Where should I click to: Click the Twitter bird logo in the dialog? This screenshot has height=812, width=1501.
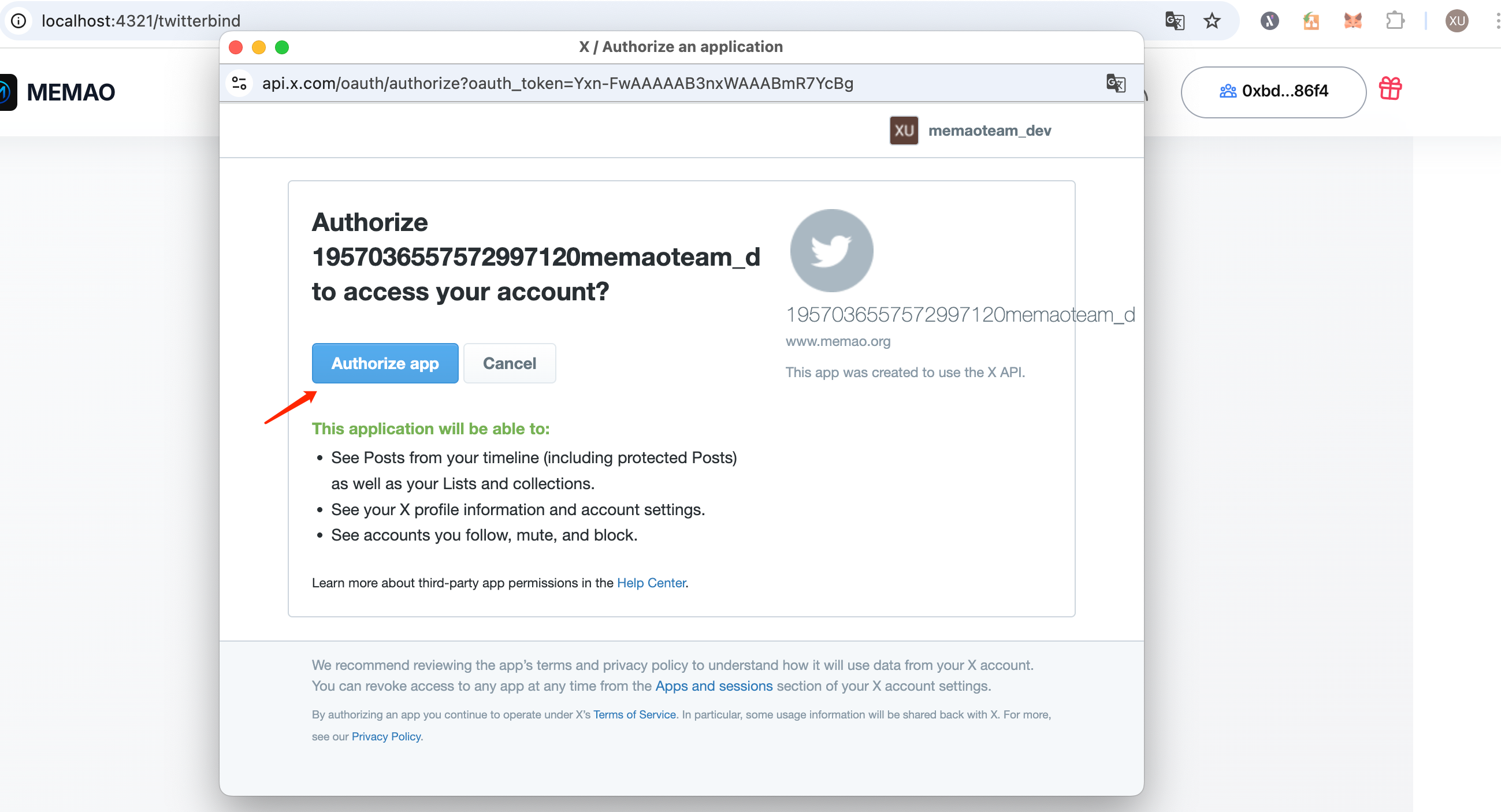[831, 250]
